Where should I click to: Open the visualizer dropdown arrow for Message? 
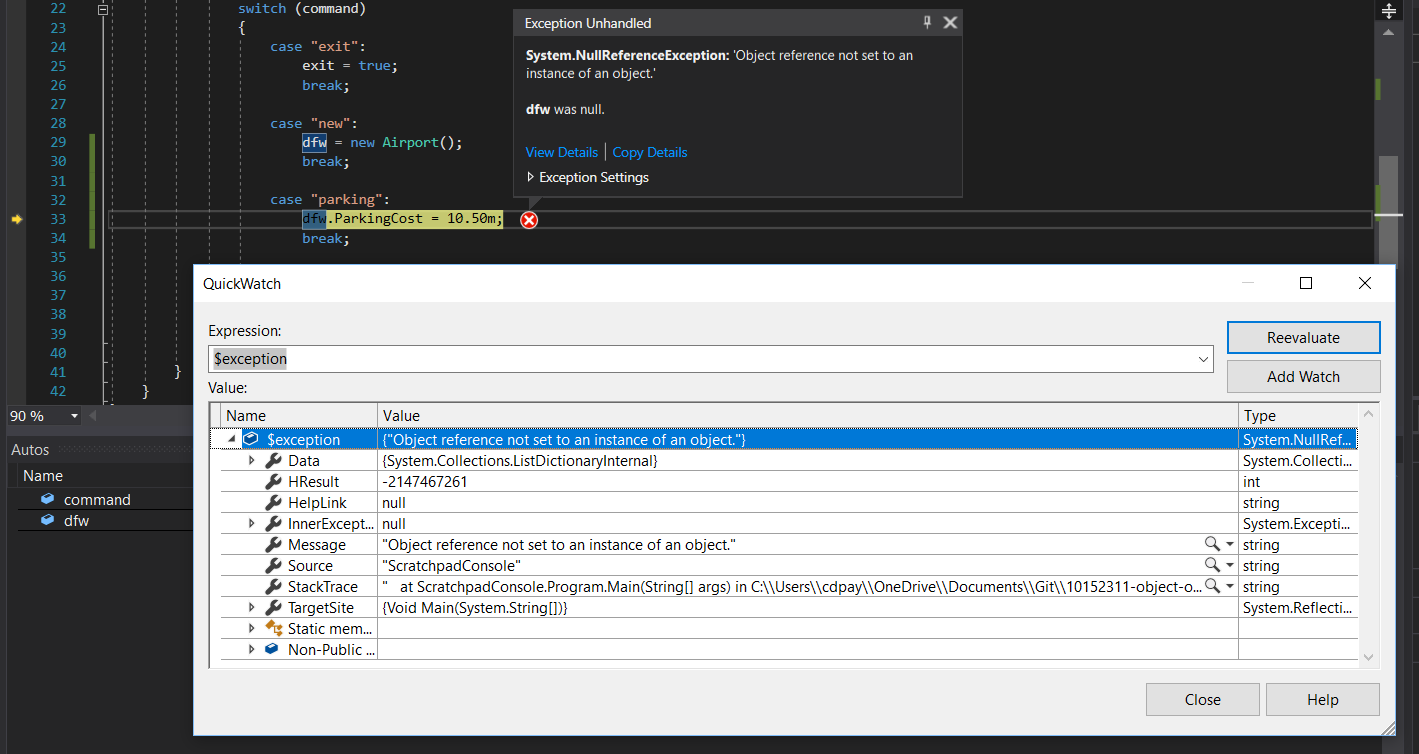coord(1230,544)
